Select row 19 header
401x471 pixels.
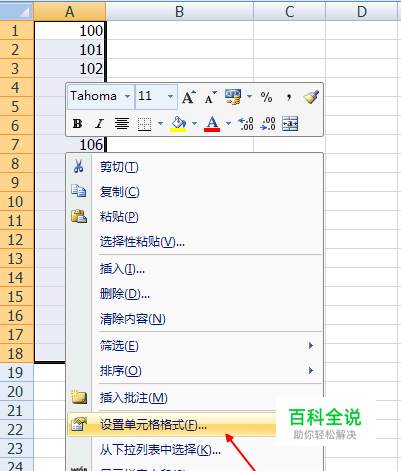16,373
